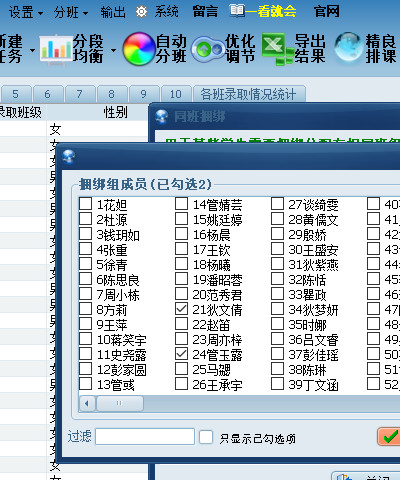
Task: Click the 精良排课 globe icon
Action: coord(348,48)
